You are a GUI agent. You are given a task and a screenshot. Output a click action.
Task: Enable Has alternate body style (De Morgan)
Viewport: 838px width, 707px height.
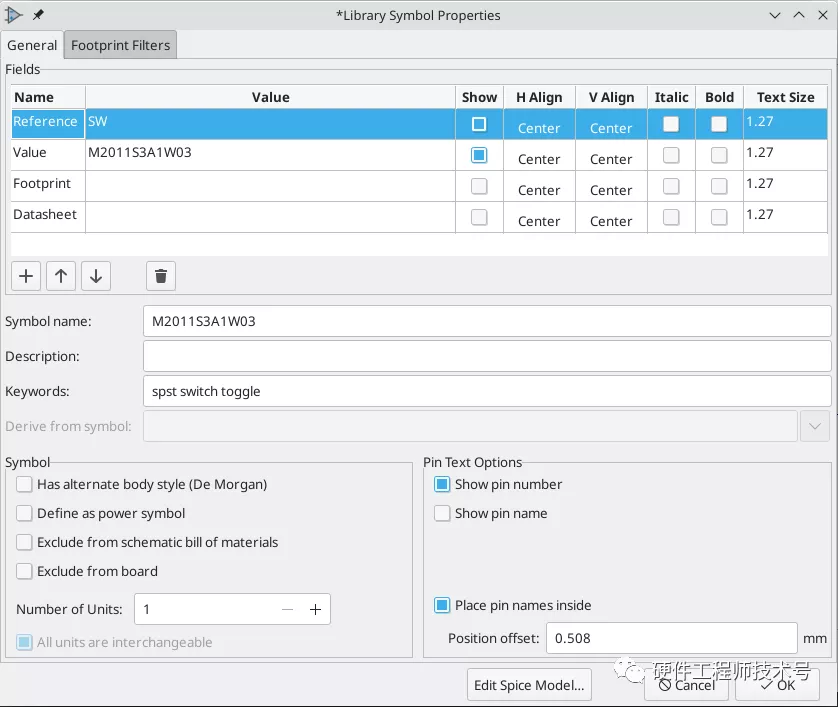[24, 484]
